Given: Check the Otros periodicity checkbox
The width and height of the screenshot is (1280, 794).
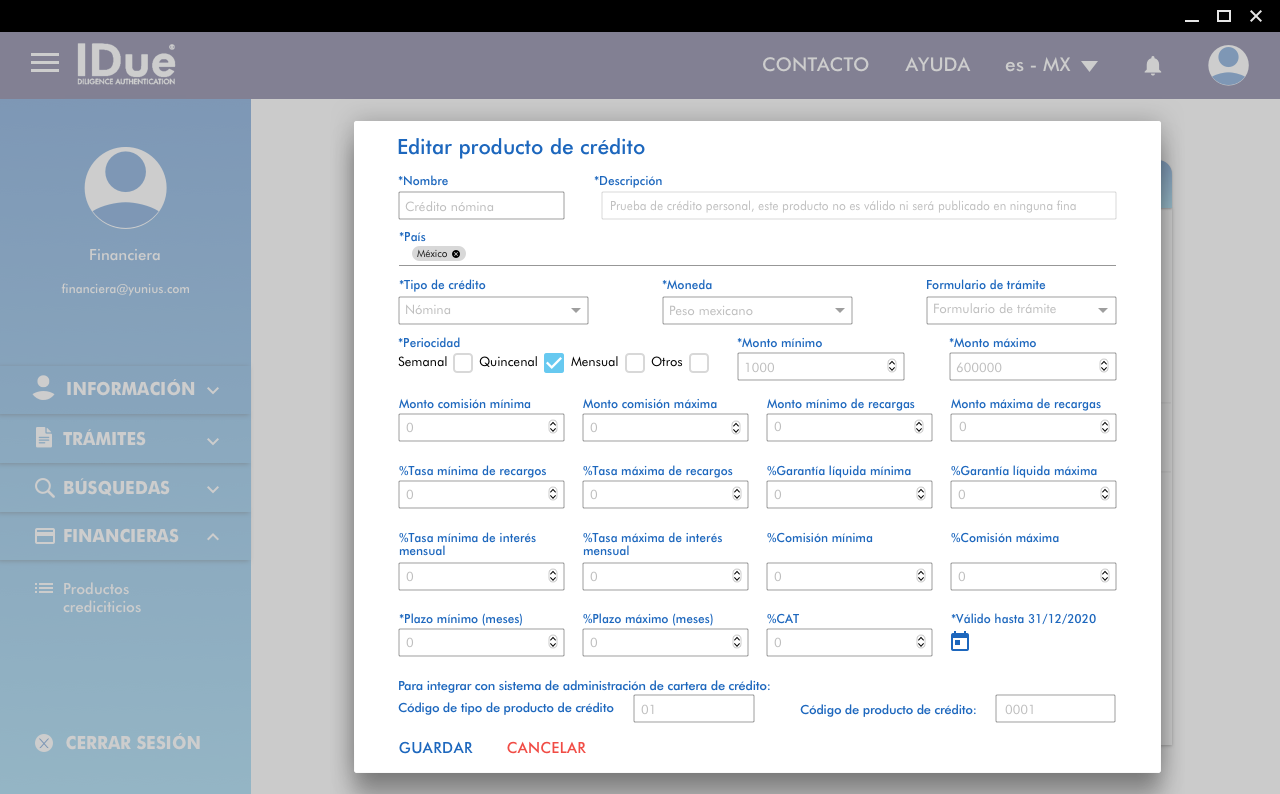Looking at the screenshot, I should coord(699,363).
